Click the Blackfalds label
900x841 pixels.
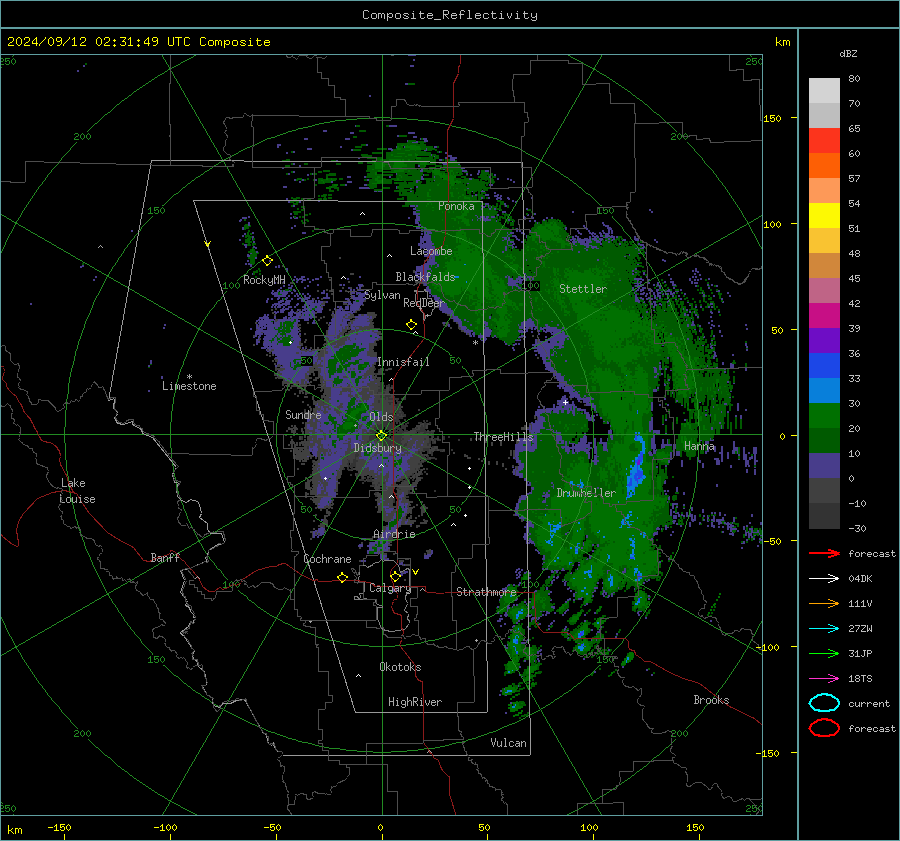coord(425,277)
